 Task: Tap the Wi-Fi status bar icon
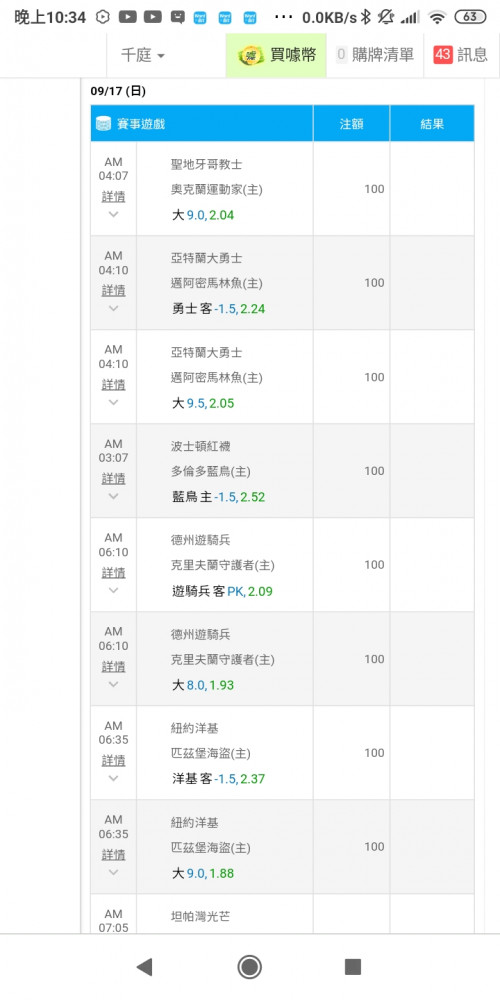tap(437, 17)
